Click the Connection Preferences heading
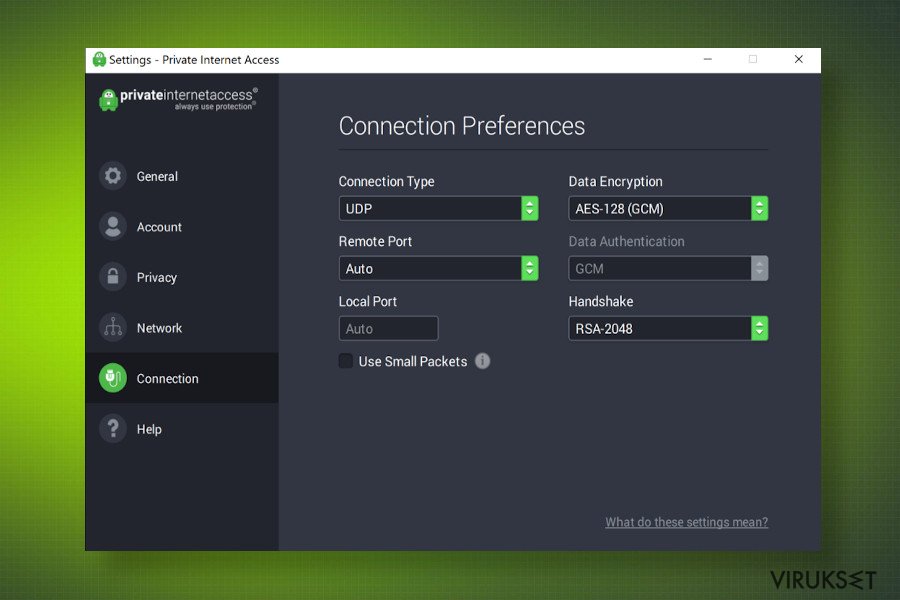This screenshot has width=900, height=600. tap(461, 126)
